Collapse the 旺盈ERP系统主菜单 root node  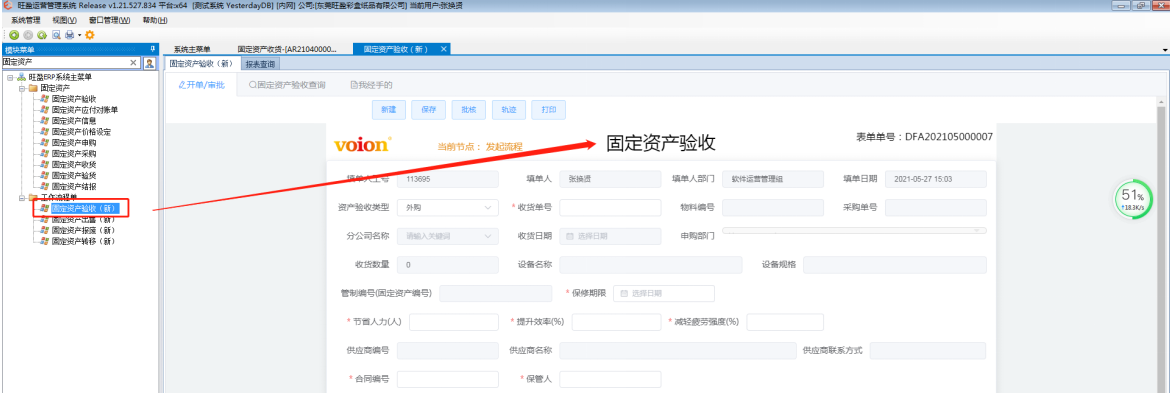pyautogui.click(x=10, y=78)
